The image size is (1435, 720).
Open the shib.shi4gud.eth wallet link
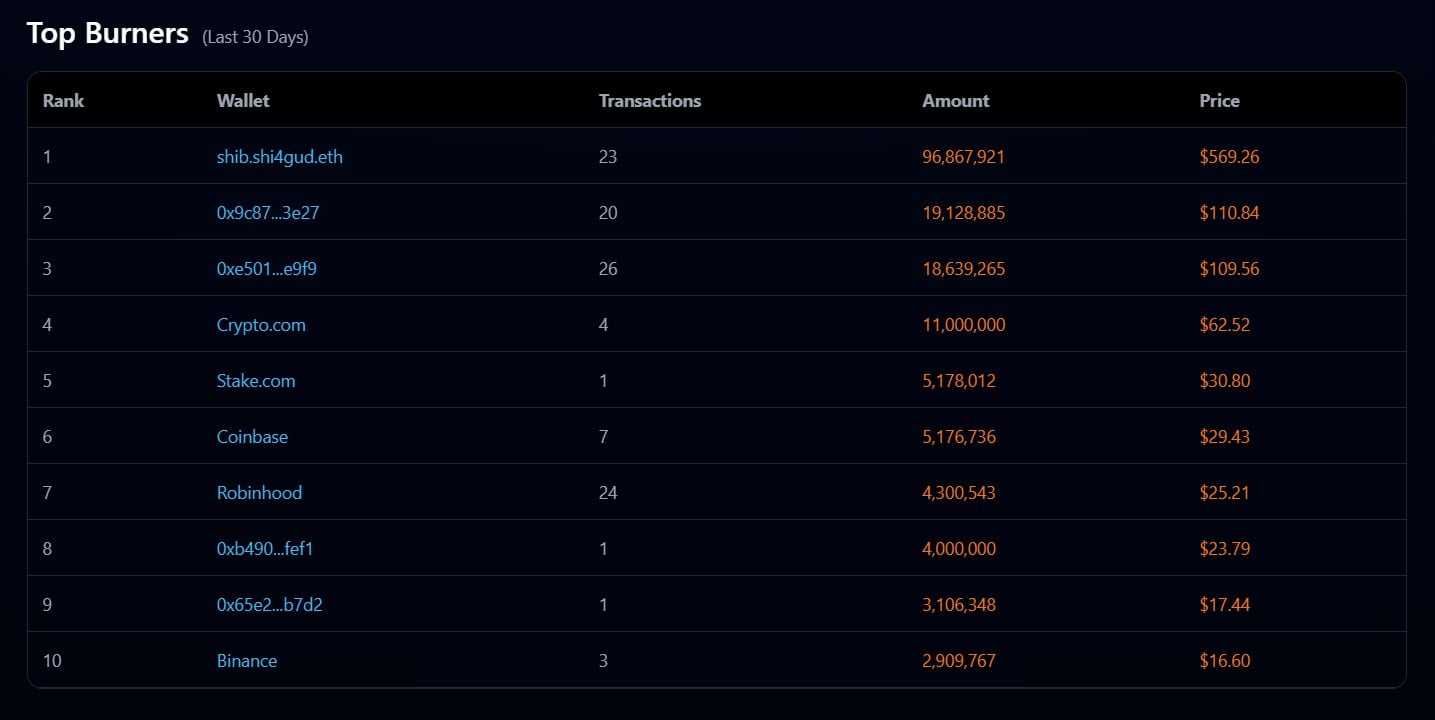[x=279, y=157]
